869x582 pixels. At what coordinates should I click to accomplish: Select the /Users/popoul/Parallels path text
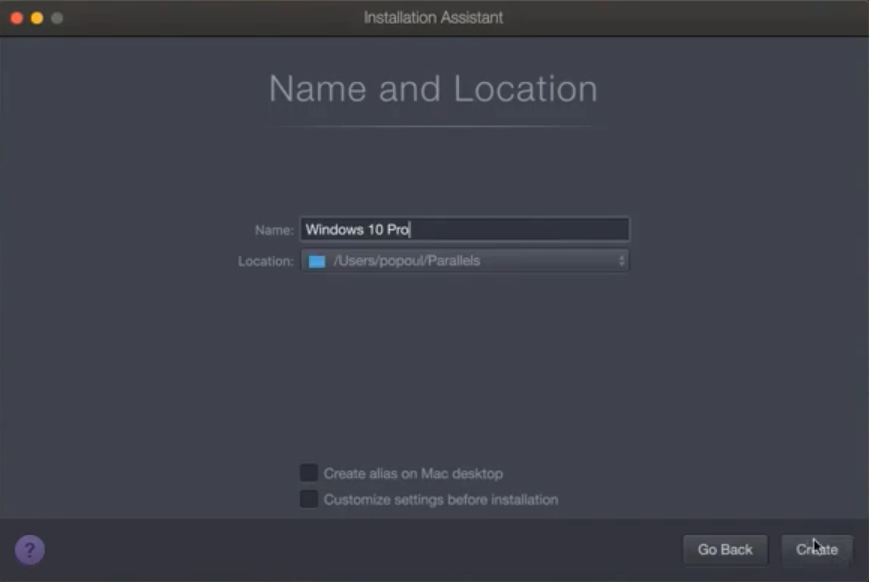[406, 261]
